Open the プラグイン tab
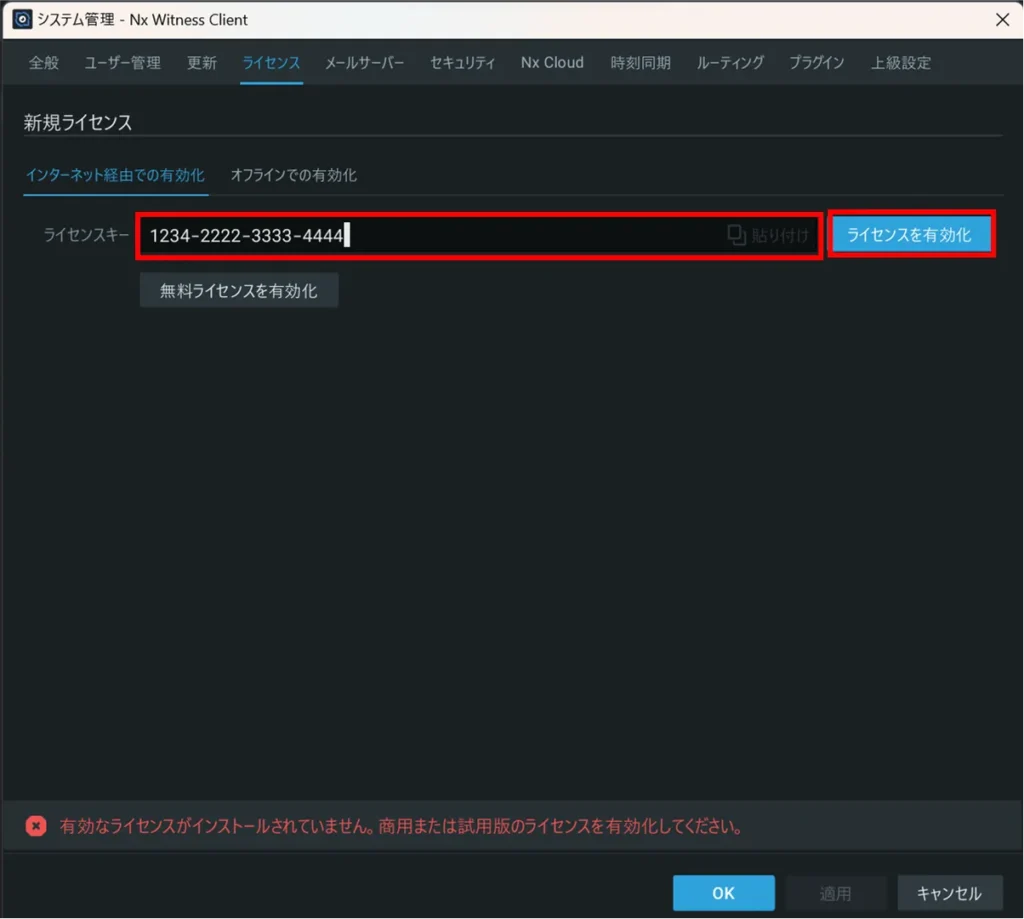 [816, 62]
